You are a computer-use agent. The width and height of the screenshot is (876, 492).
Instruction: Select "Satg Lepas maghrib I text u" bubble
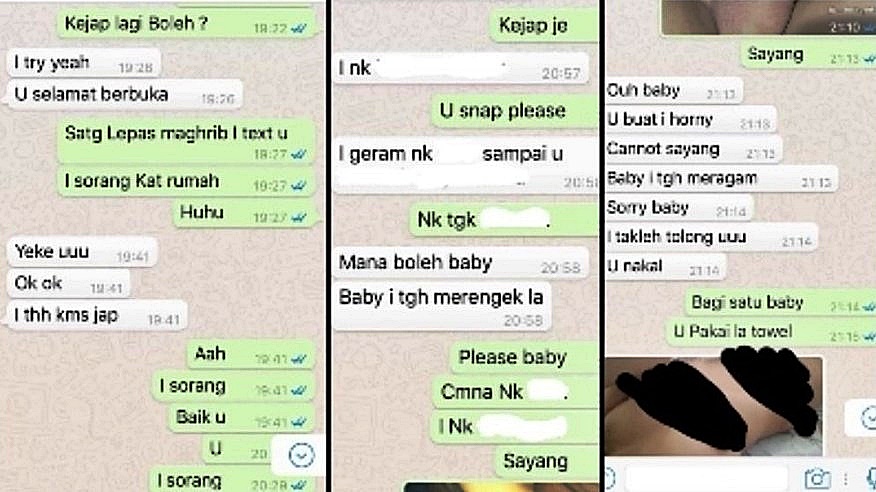pyautogui.click(x=187, y=141)
